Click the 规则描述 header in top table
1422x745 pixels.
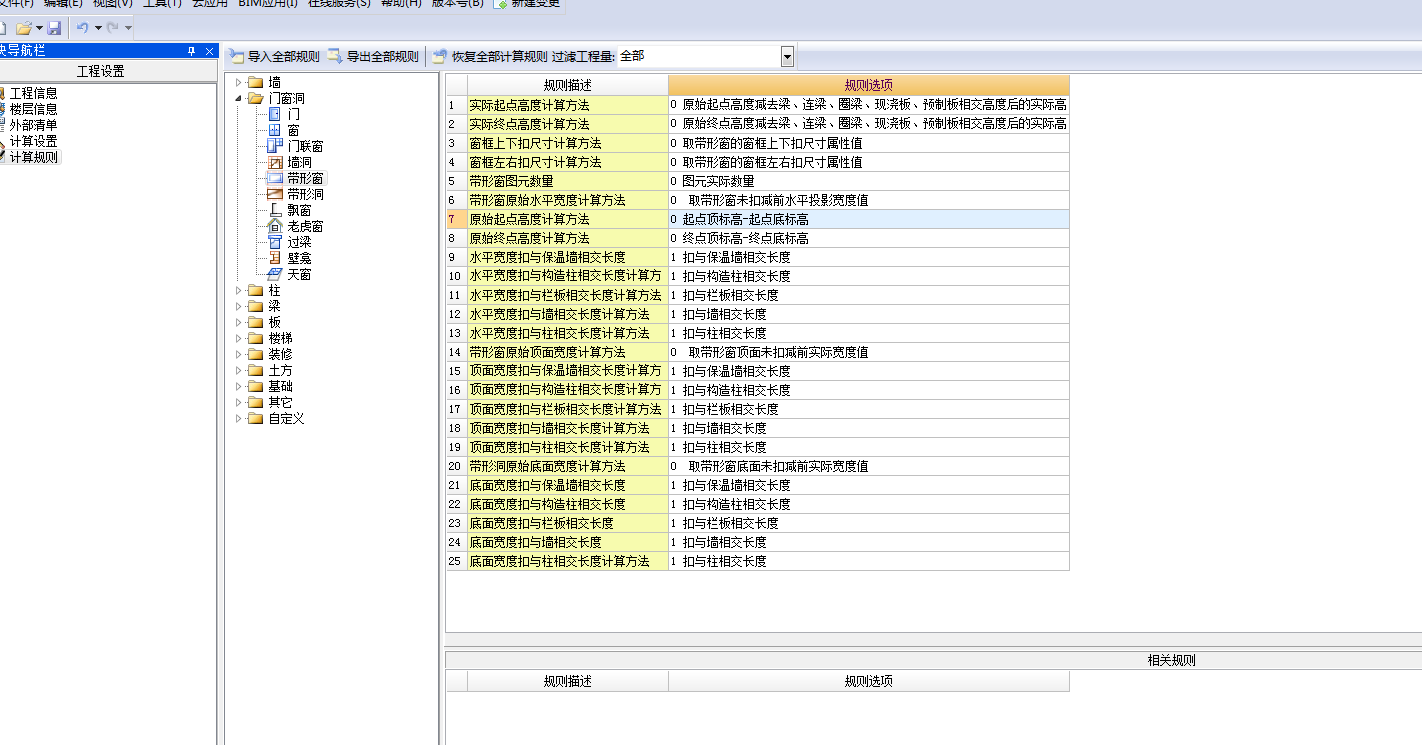coord(568,85)
